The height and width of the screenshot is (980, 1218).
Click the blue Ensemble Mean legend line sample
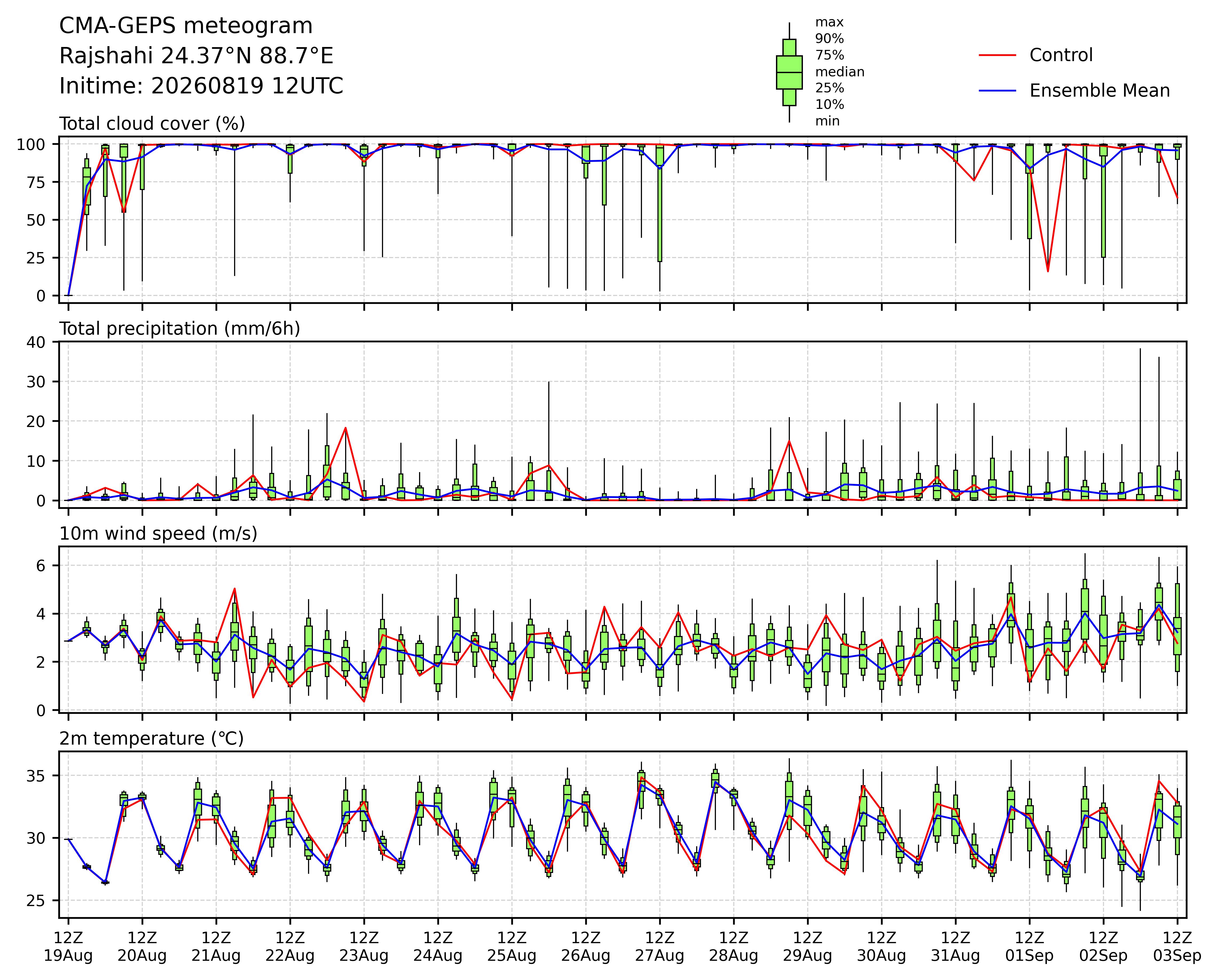pyautogui.click(x=997, y=91)
